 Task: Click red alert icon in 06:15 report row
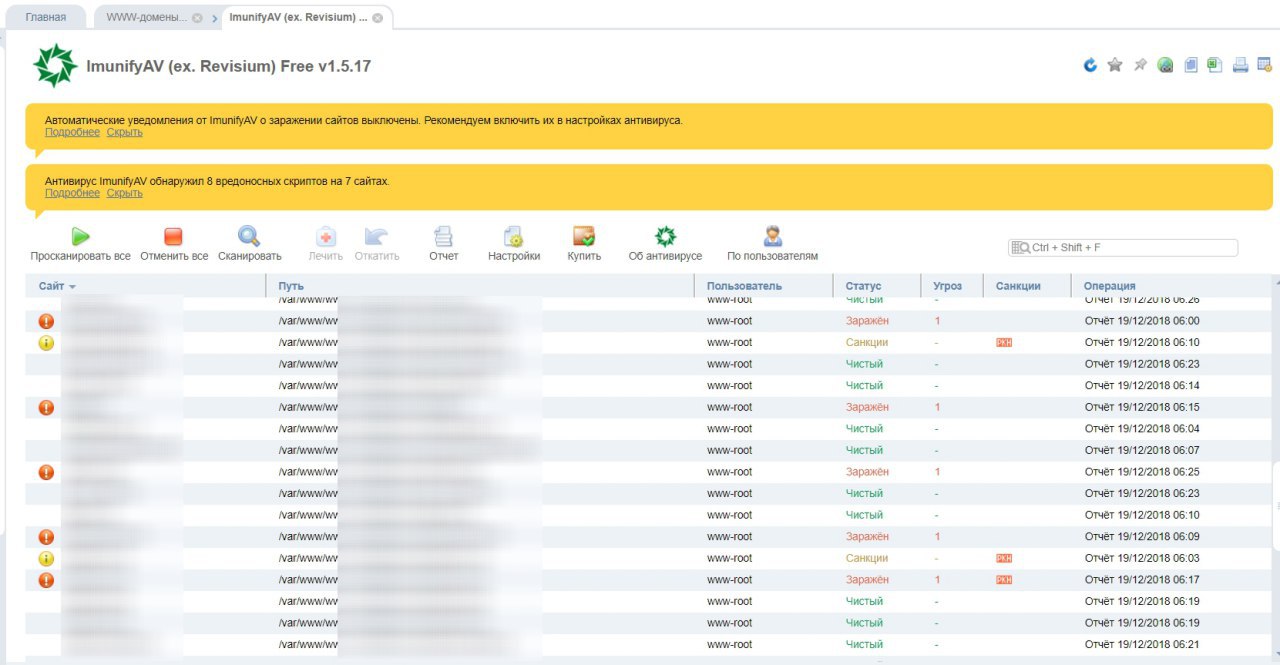click(x=46, y=407)
